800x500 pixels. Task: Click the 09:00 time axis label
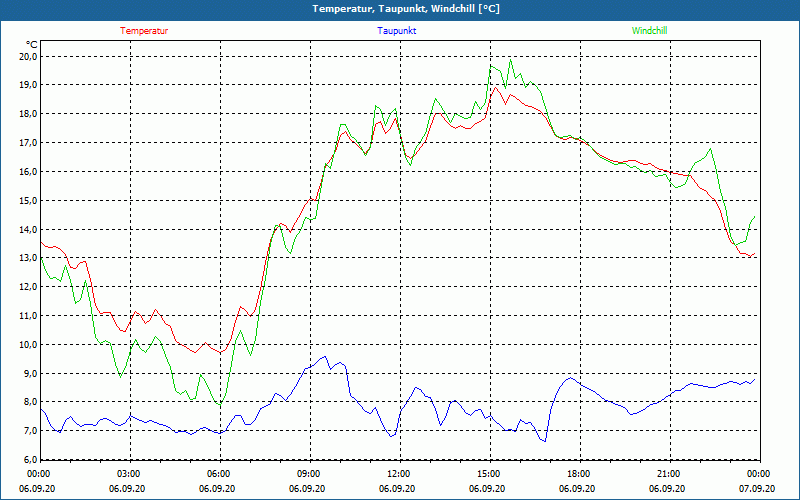coord(310,474)
